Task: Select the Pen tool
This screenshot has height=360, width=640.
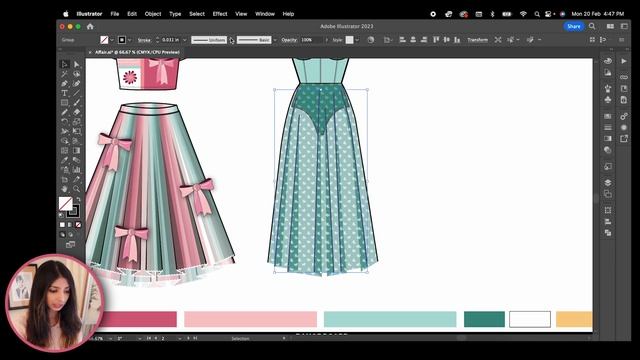Action: tap(64, 84)
